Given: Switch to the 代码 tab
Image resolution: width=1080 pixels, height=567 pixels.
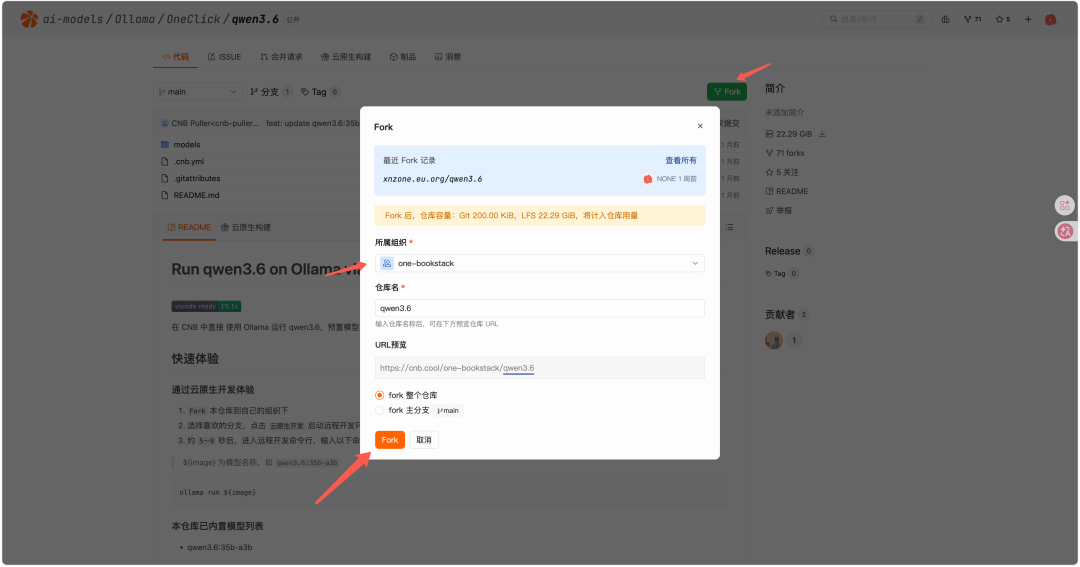Looking at the screenshot, I should 176,56.
